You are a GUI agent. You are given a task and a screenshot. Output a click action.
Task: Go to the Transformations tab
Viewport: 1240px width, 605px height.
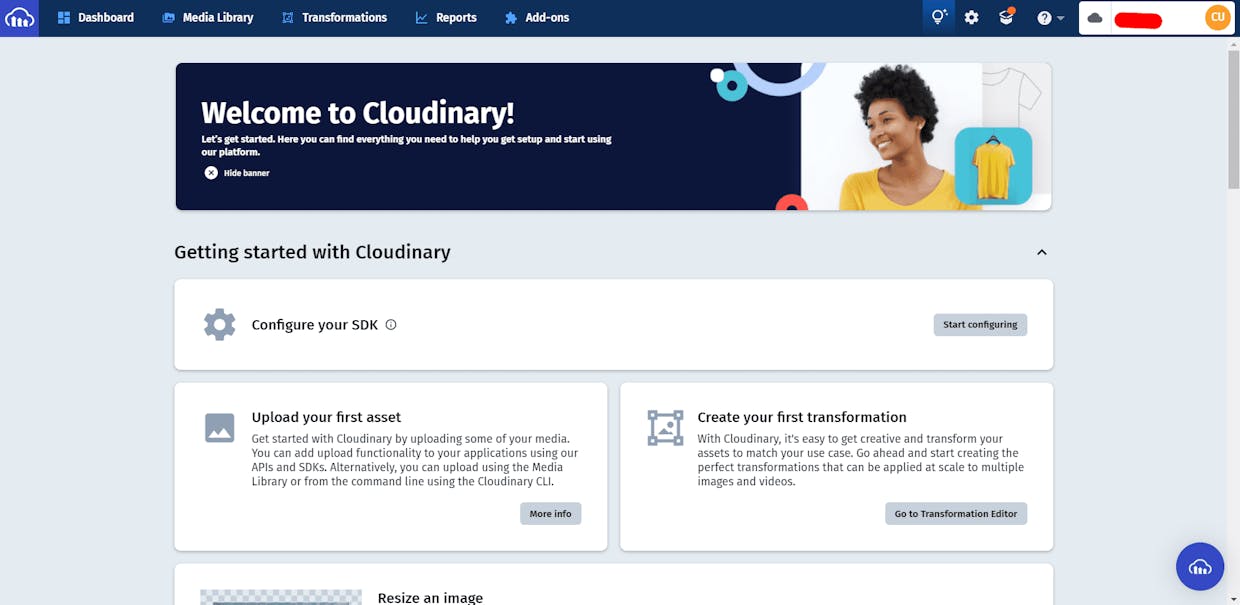coord(334,18)
